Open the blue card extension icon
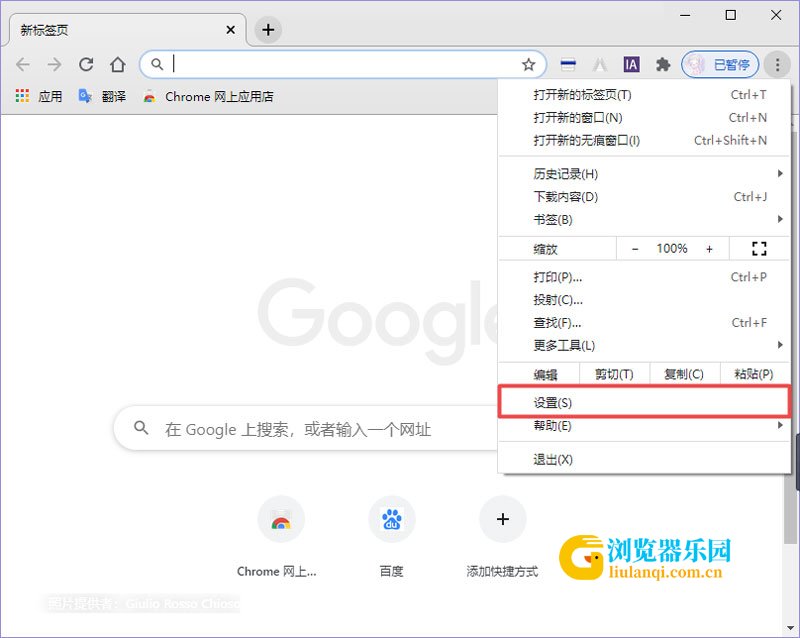 pyautogui.click(x=568, y=65)
